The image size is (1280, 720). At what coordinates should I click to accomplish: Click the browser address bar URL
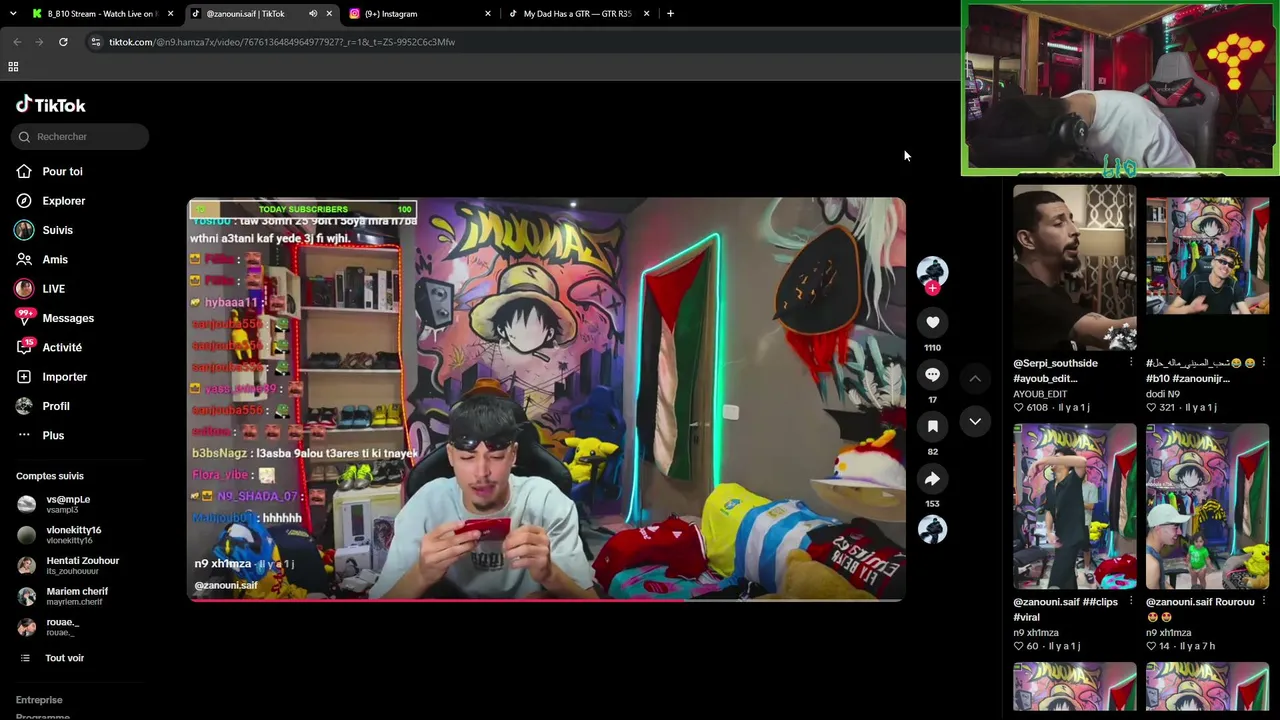coord(282,42)
